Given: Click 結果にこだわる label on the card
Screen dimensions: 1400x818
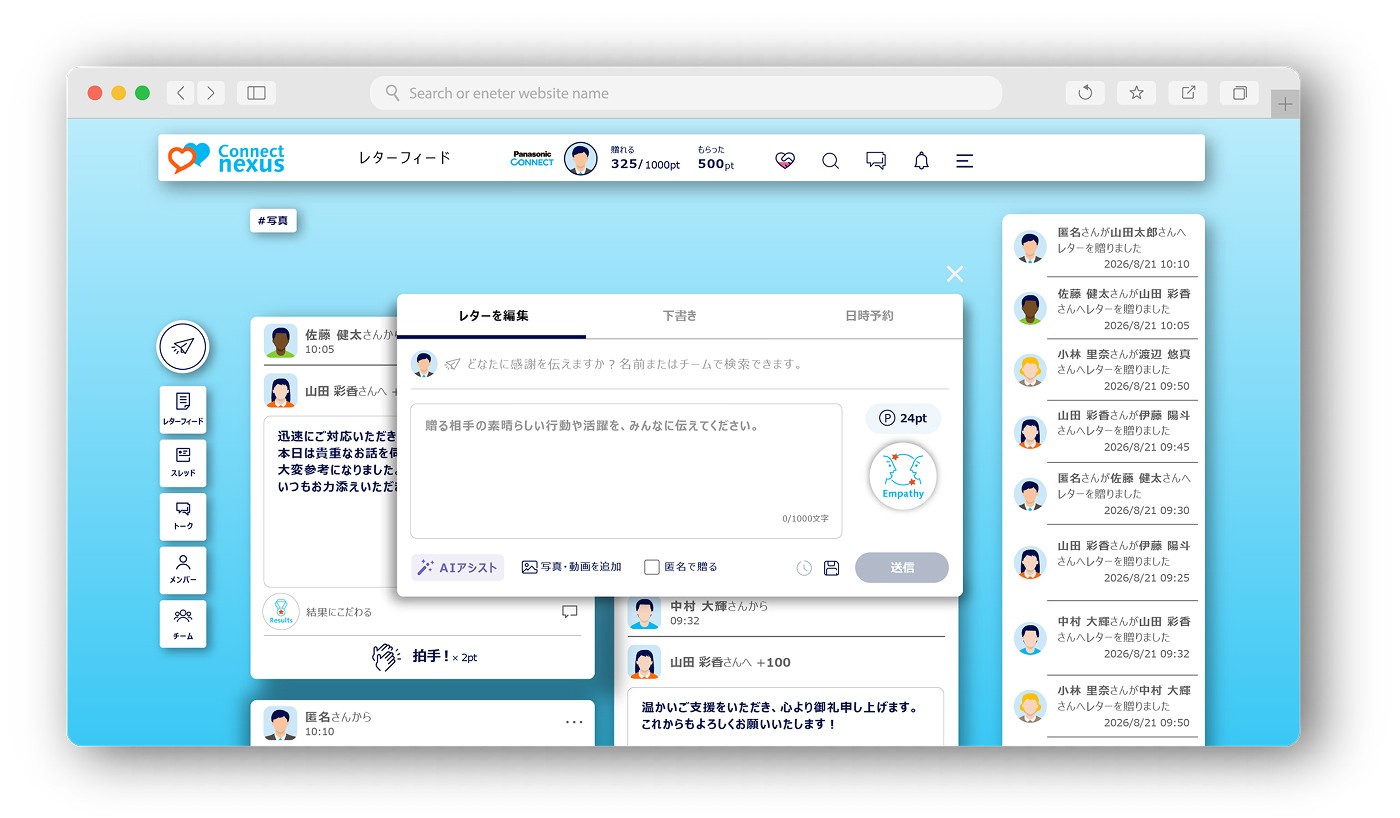Looking at the screenshot, I should (x=338, y=612).
